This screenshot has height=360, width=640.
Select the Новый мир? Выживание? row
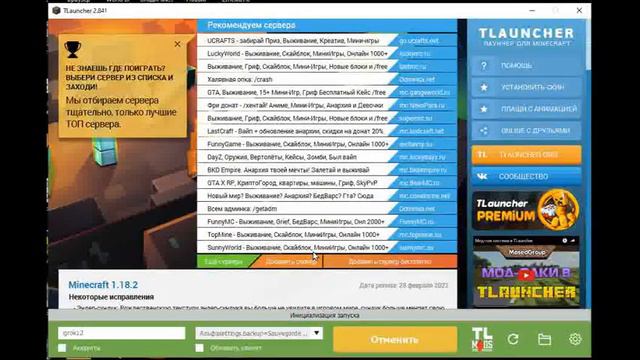(327, 196)
